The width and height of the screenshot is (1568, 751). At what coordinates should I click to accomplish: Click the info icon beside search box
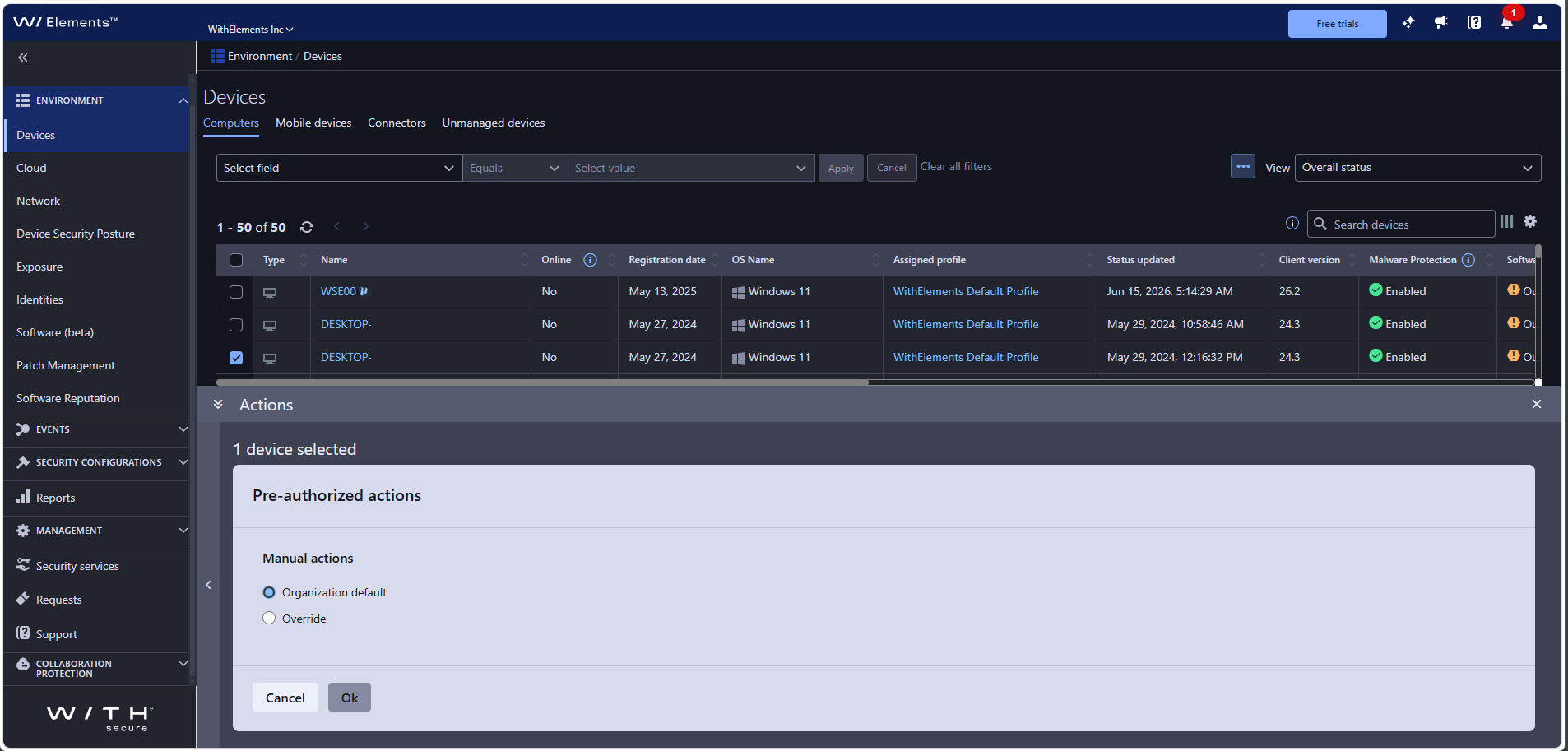[x=1292, y=224]
